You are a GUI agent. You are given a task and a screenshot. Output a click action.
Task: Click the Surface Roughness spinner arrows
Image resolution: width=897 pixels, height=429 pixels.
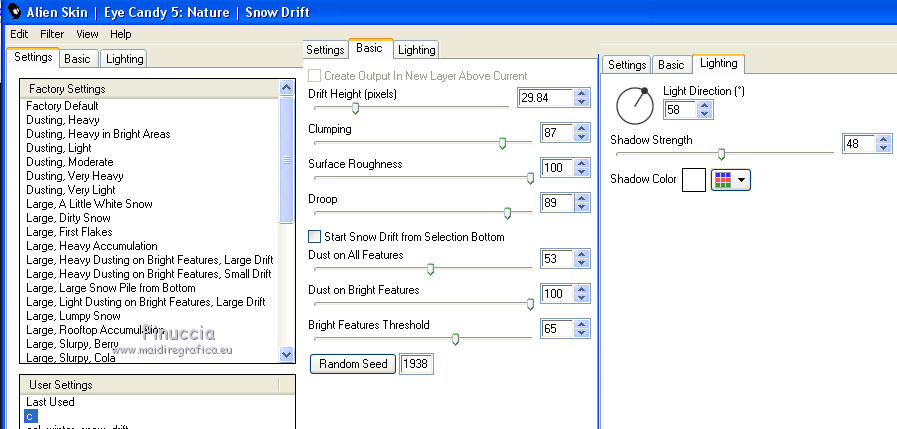(x=582, y=168)
